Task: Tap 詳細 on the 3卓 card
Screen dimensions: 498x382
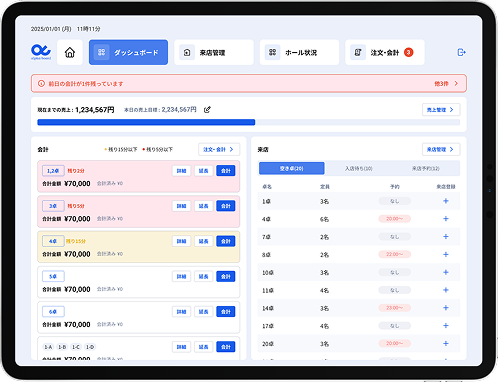Action: point(181,206)
